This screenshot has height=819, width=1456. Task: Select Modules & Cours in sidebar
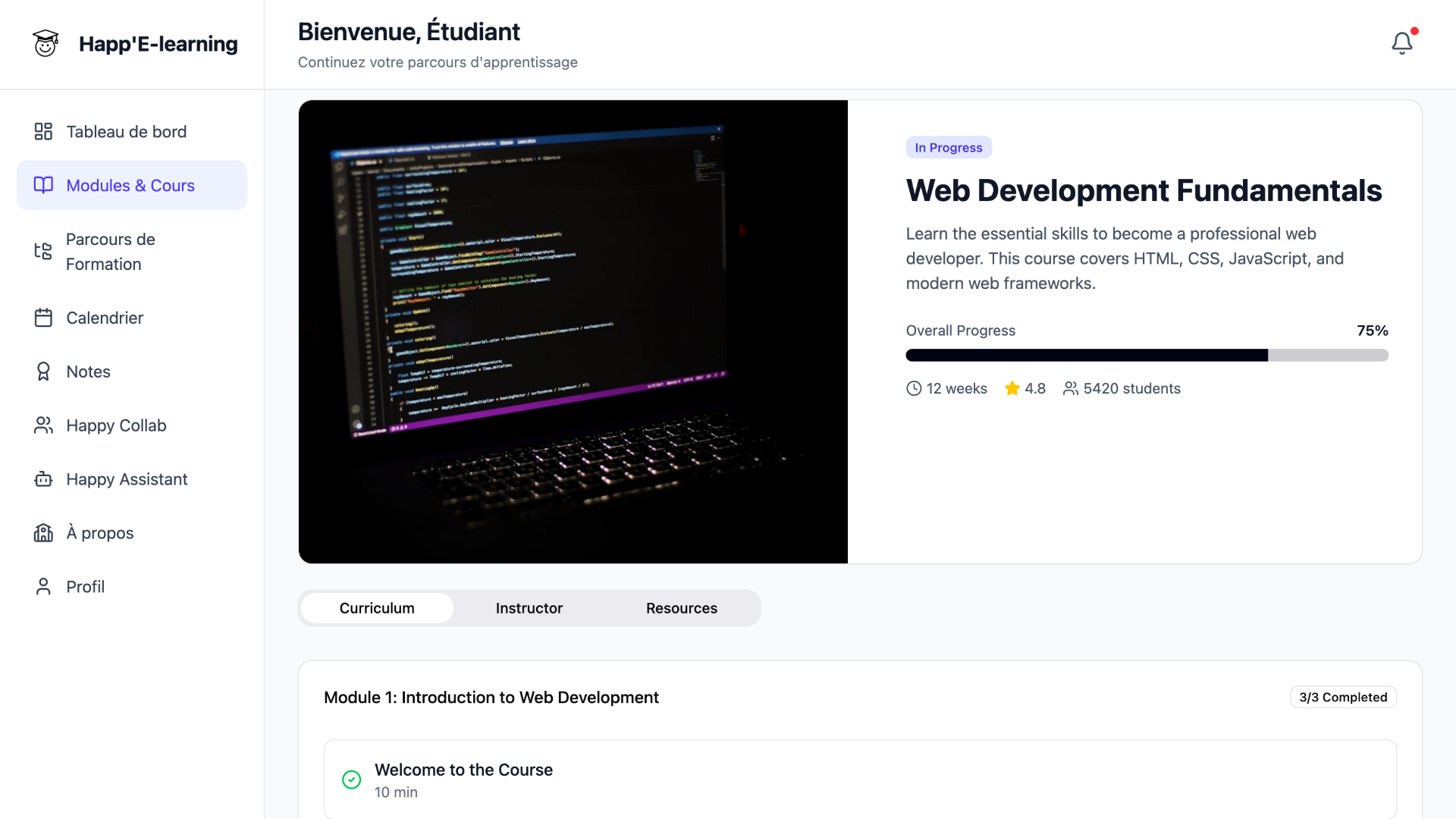[x=132, y=185]
